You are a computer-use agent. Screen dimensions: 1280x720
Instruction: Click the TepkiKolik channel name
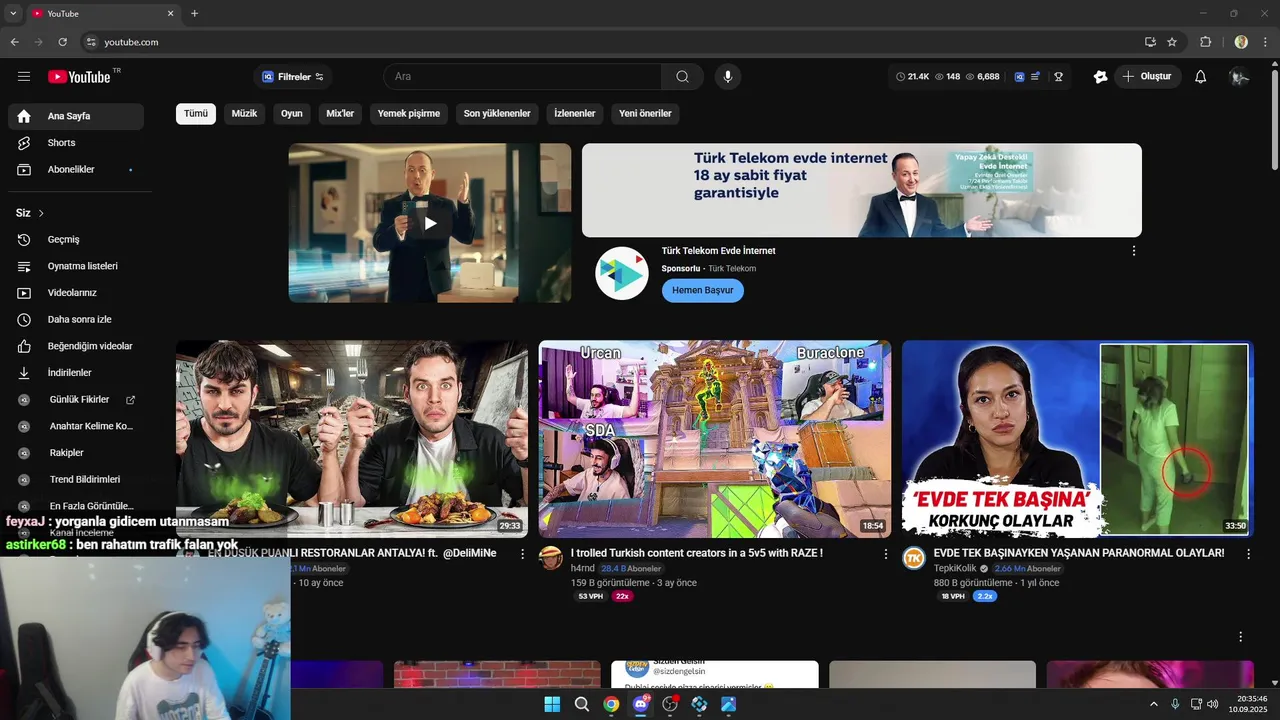(x=955, y=568)
